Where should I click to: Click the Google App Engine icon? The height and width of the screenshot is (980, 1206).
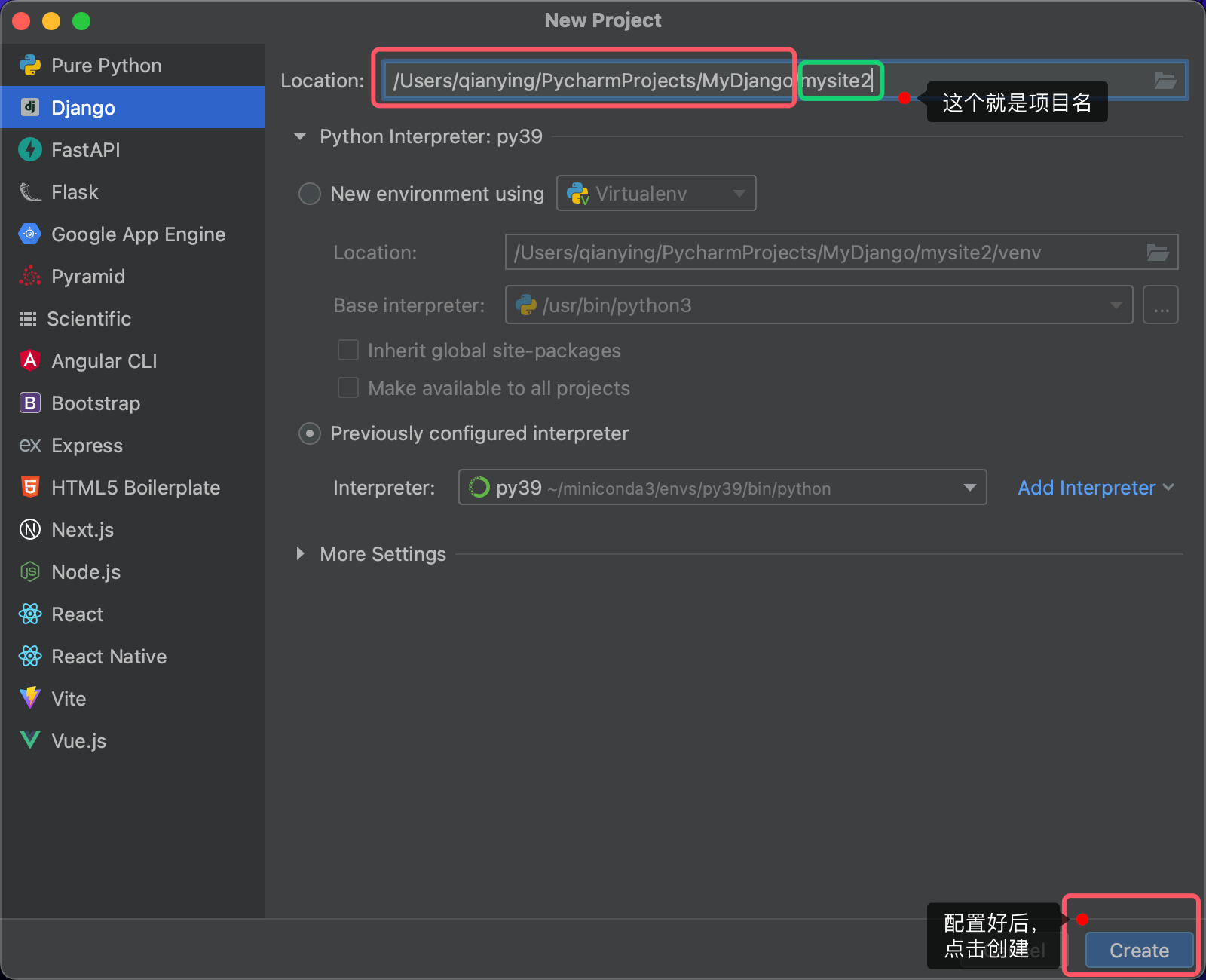click(30, 234)
